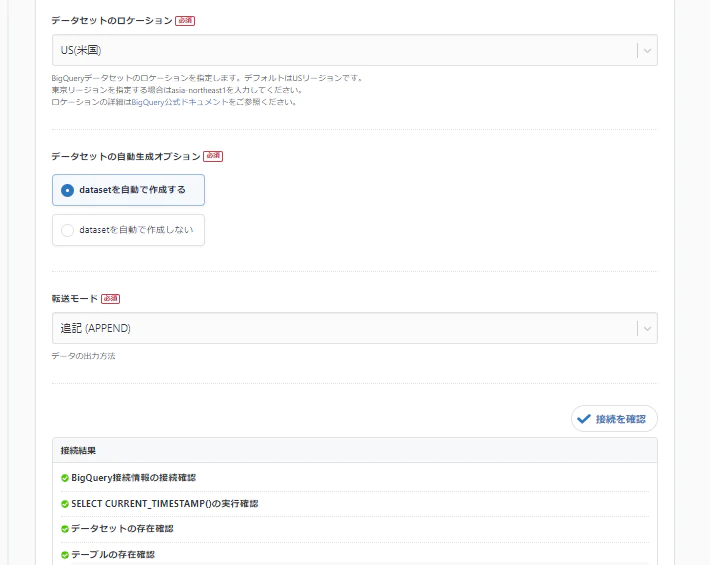Image resolution: width=710 pixels, height=565 pixels.
Task: Click the データセットの存在確認 result row text
Action: (x=122, y=529)
